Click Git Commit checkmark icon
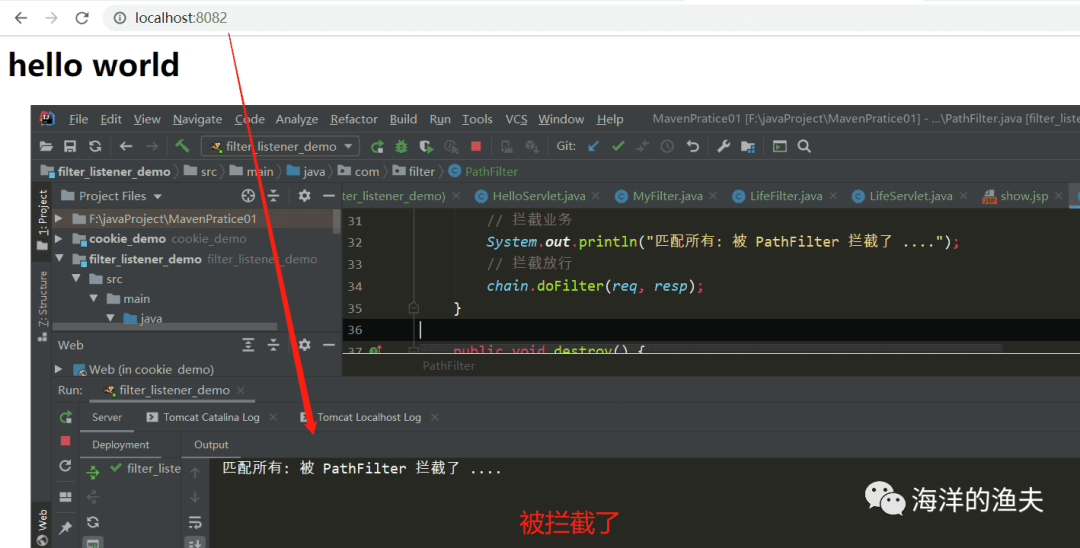Screen dimensions: 1080x548 point(618,146)
